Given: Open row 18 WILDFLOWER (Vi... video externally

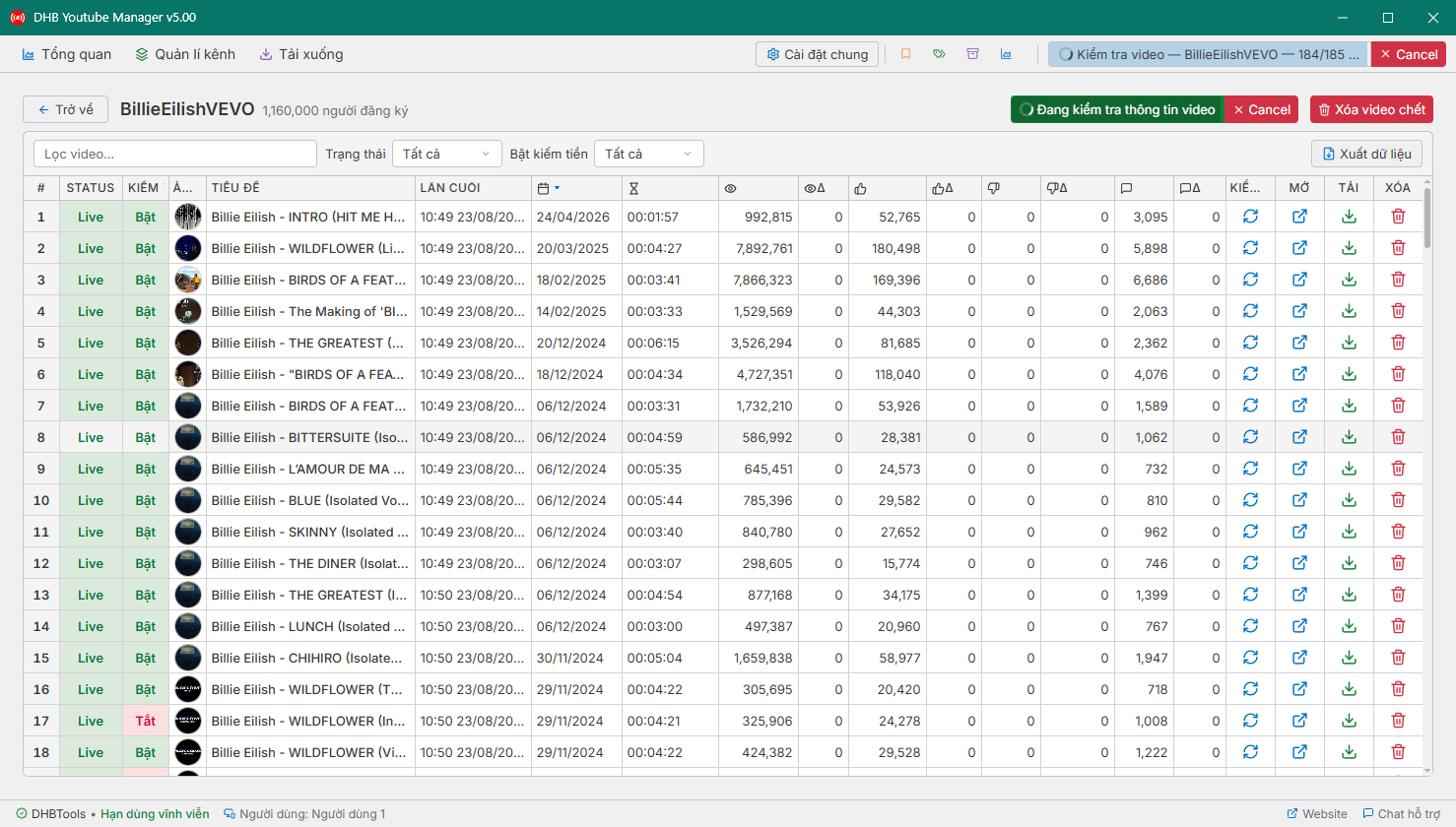Looking at the screenshot, I should point(1299,752).
